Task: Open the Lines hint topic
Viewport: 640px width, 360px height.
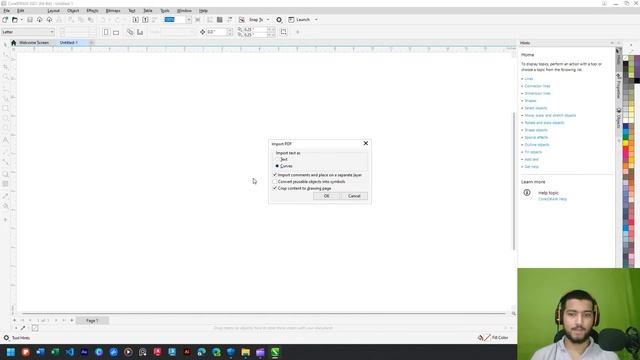Action: (x=529, y=79)
